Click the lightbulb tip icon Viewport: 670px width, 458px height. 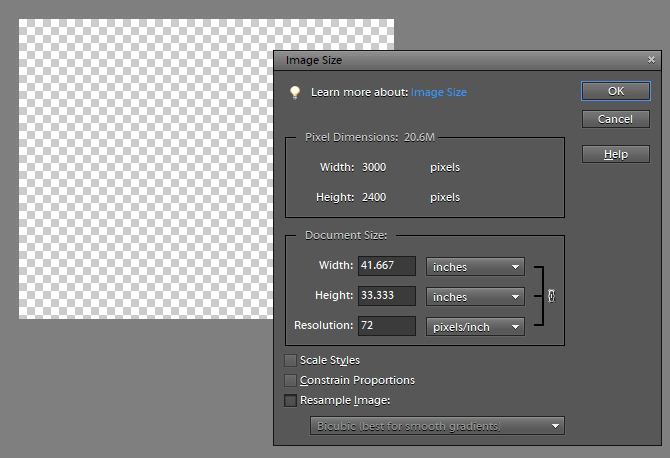295,92
